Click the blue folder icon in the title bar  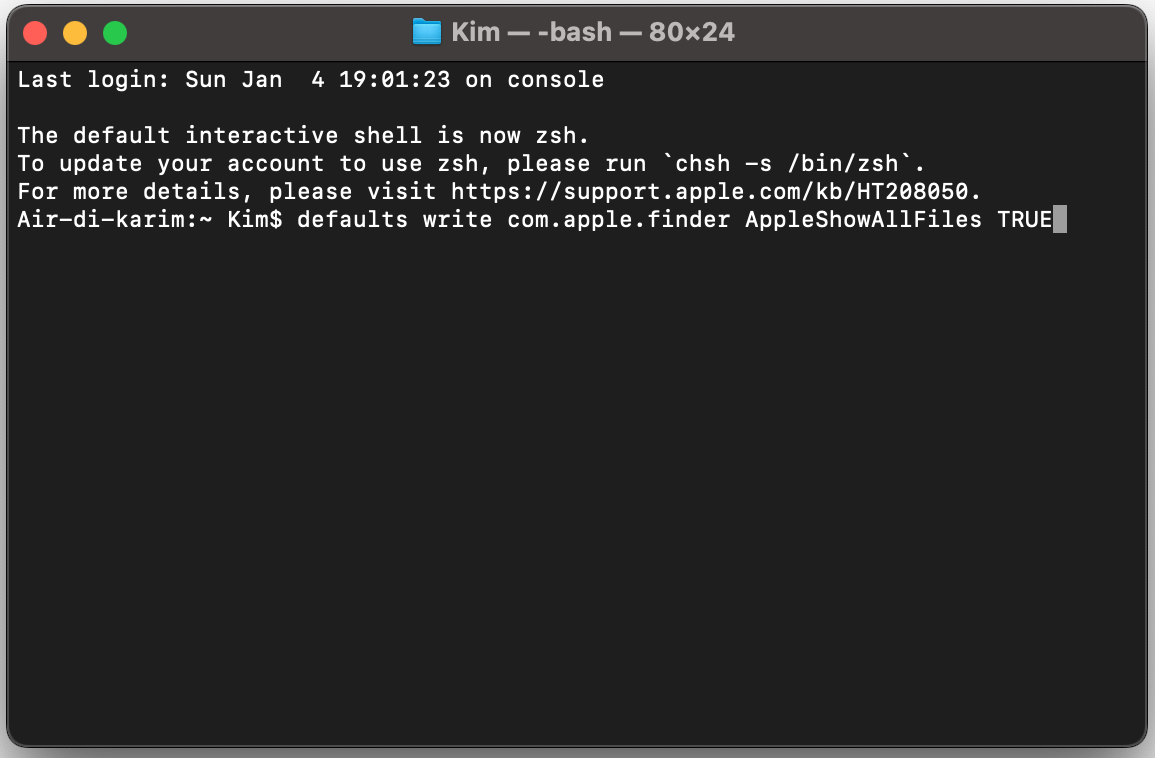pyautogui.click(x=425, y=31)
